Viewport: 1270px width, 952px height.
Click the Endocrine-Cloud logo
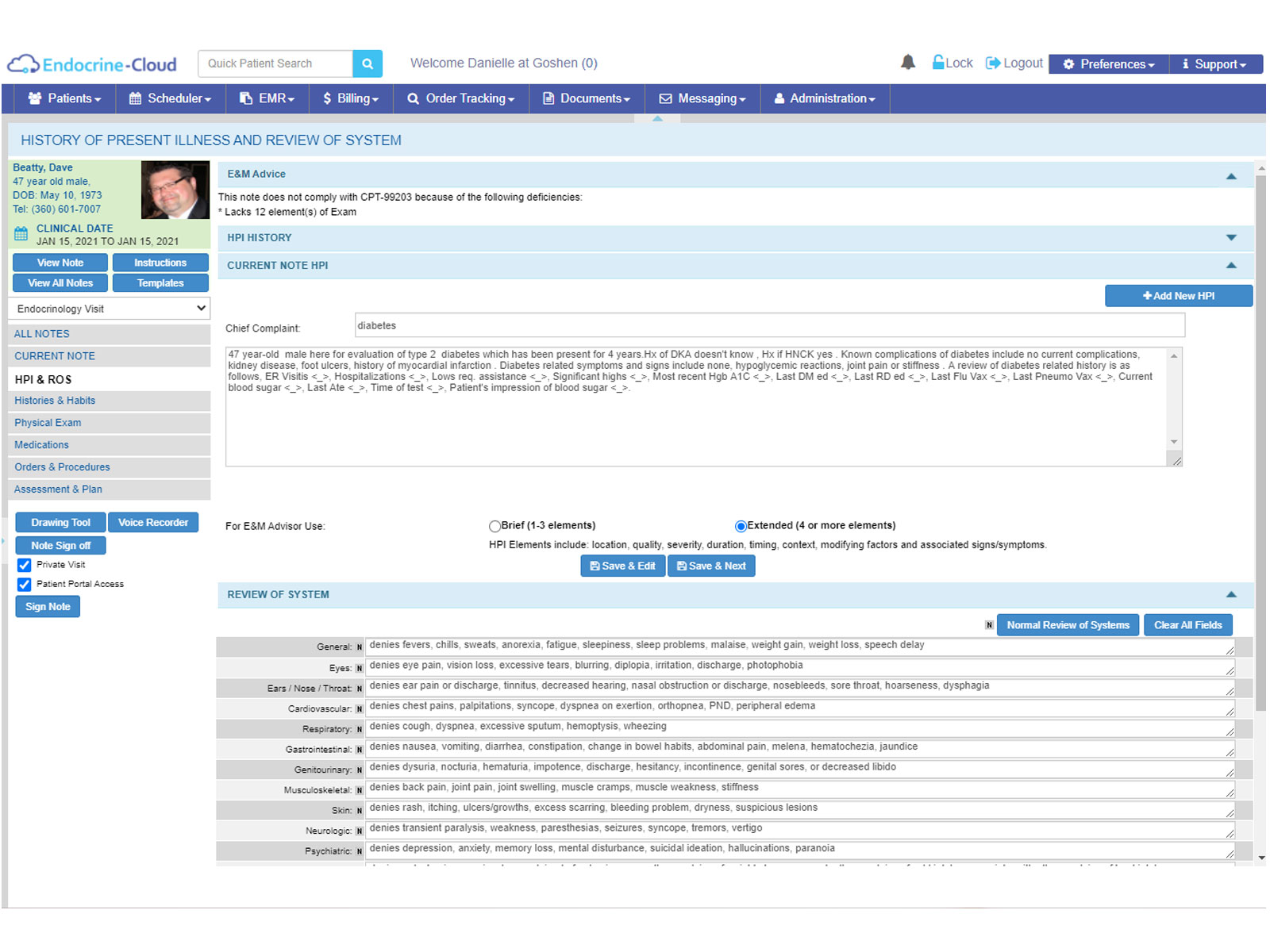[92, 64]
